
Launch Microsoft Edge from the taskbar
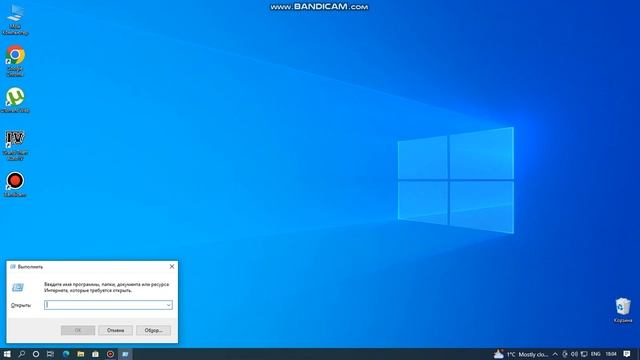(66, 354)
